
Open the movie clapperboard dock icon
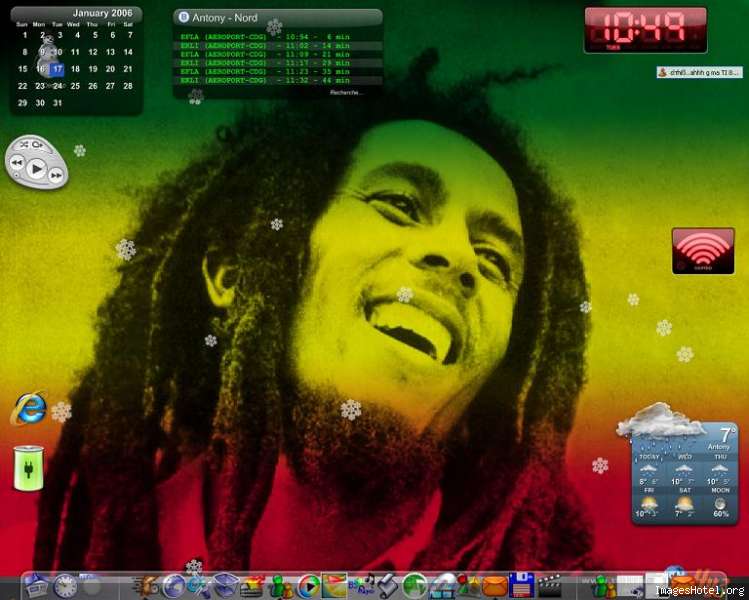(x=550, y=586)
